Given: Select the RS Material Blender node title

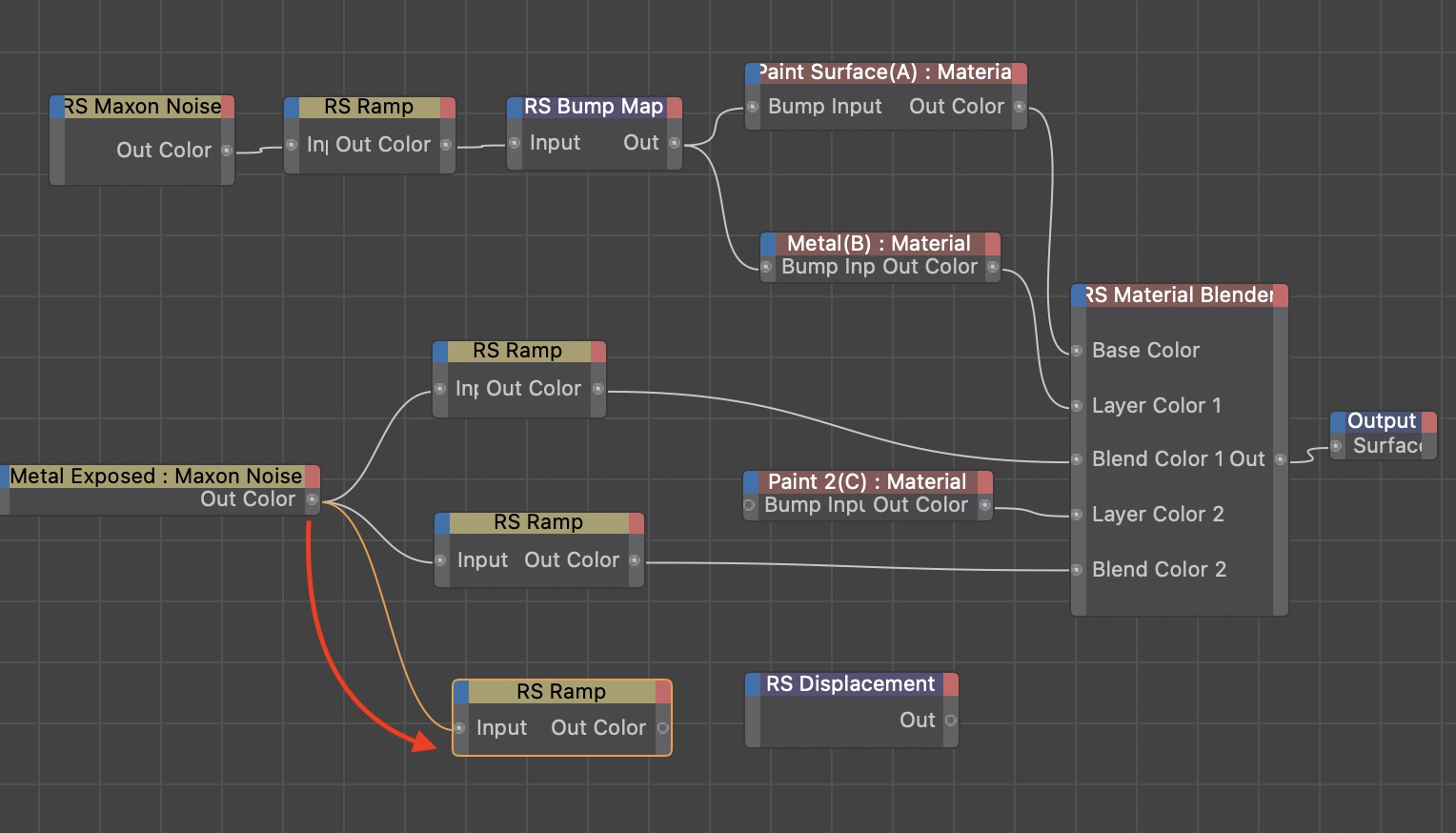Looking at the screenshot, I should [1179, 295].
